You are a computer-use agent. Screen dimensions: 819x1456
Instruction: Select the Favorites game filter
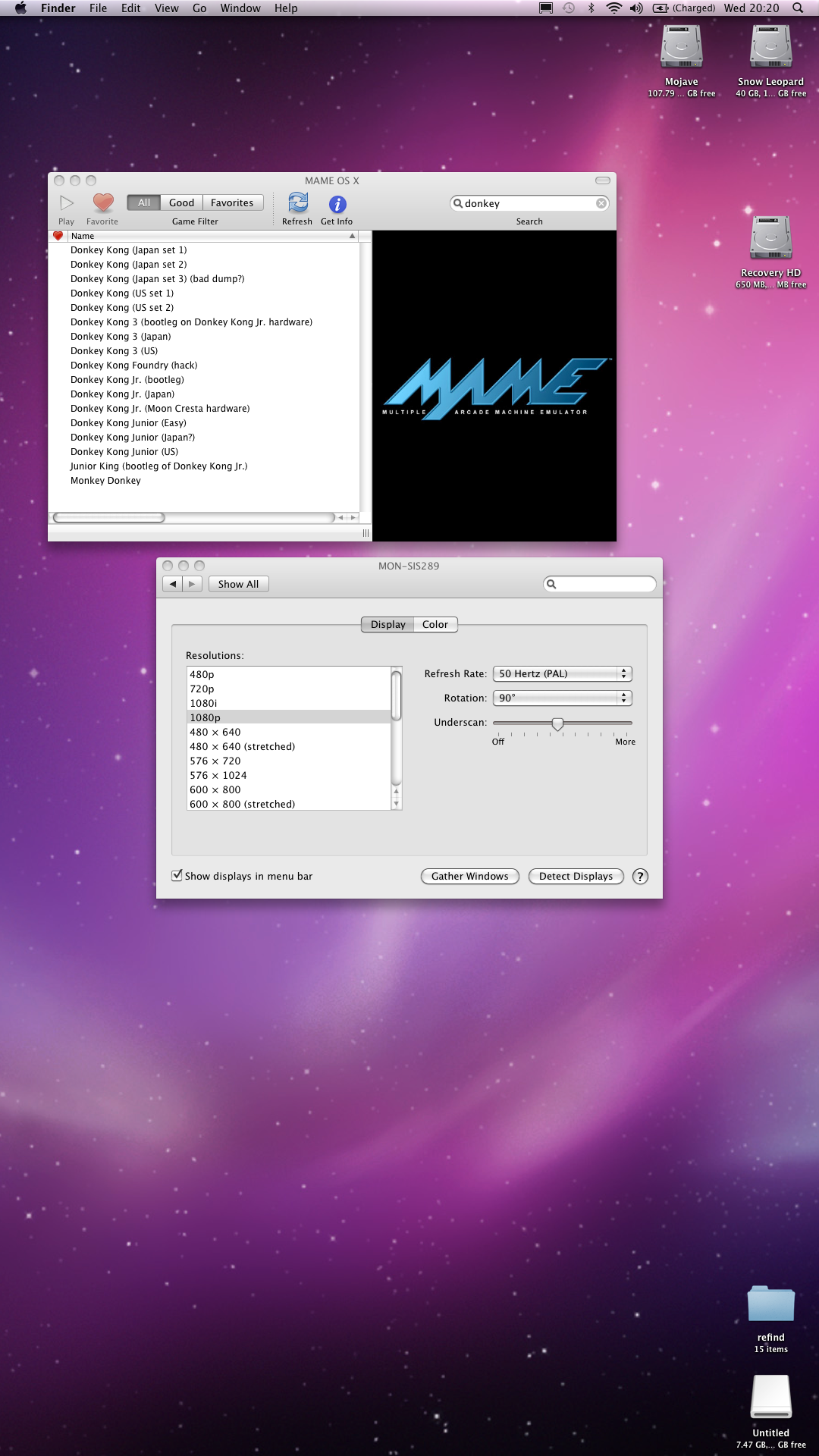(x=233, y=202)
